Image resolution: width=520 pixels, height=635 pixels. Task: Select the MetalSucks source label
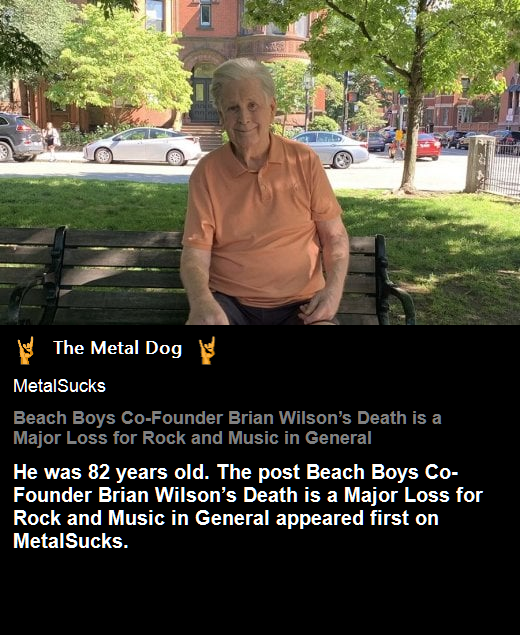click(x=60, y=386)
